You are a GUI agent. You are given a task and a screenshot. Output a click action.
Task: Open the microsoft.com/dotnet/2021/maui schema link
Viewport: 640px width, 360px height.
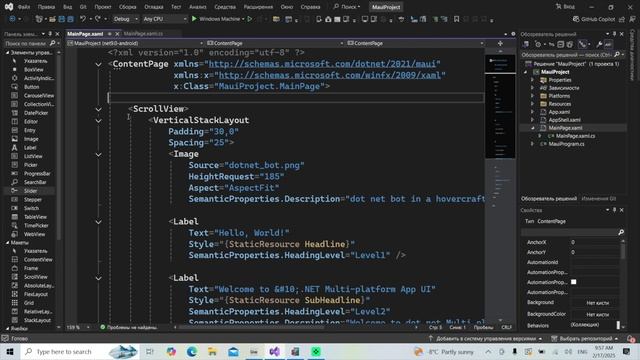click(x=322, y=64)
